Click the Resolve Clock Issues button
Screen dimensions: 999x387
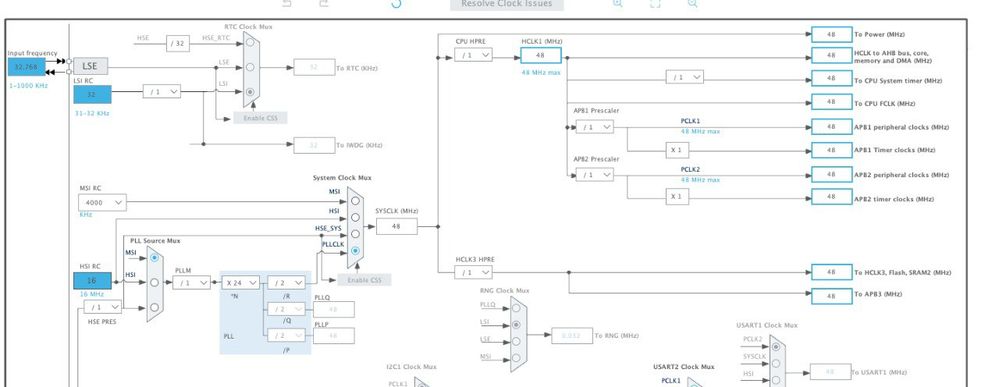507,4
